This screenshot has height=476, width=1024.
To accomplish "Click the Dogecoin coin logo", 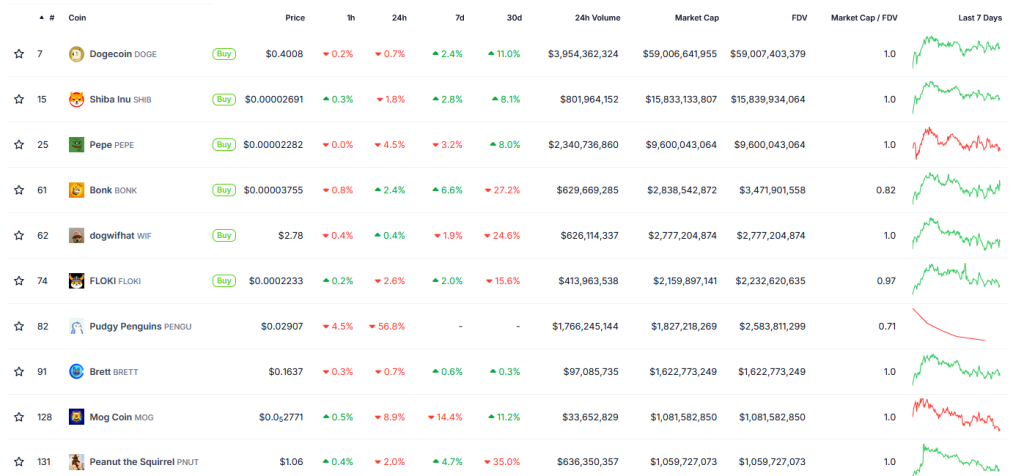I will [x=76, y=54].
